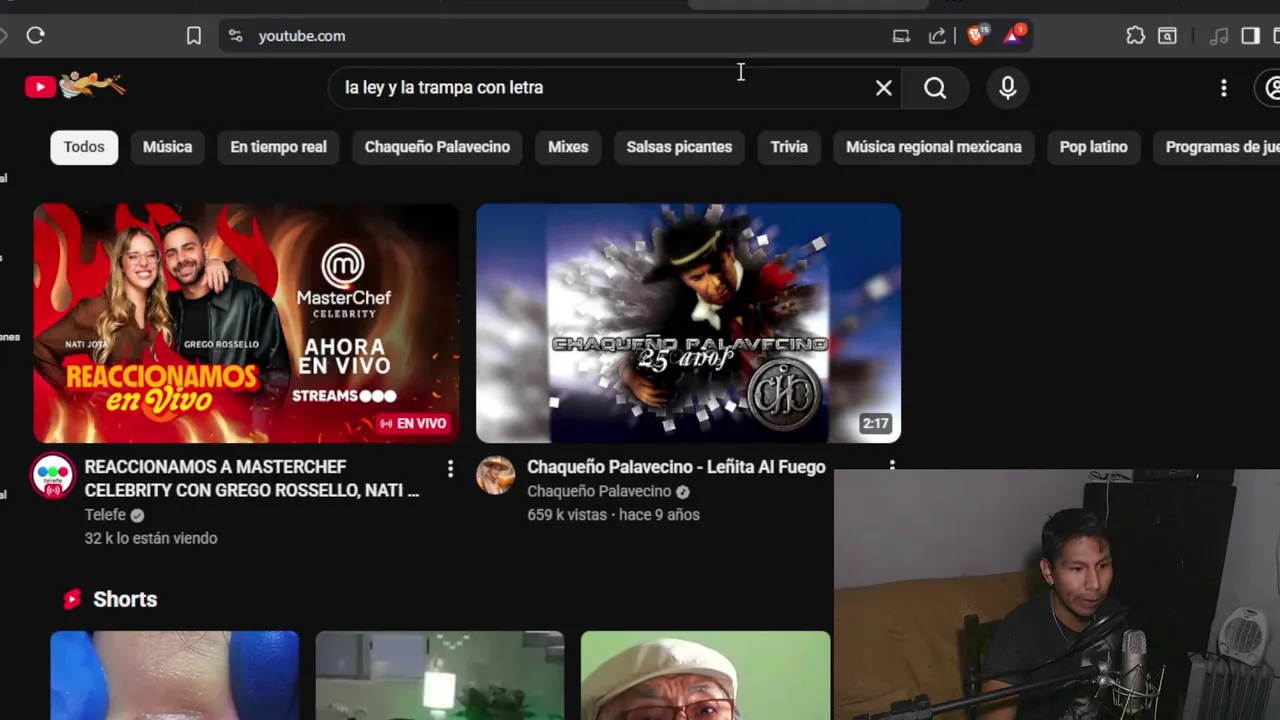This screenshot has height=720, width=1280.
Task: Select the Chaqueño Palavecino chip
Action: [437, 147]
